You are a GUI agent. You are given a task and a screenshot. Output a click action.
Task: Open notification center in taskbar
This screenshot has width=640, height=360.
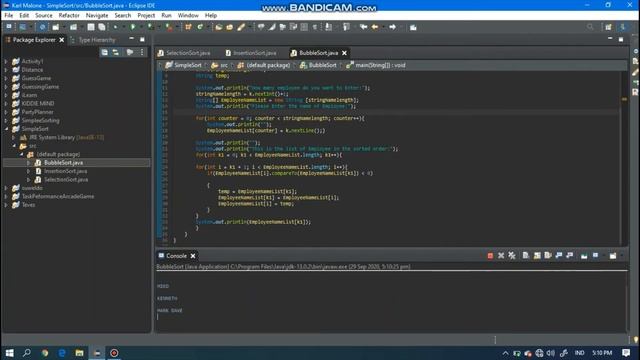click(x=626, y=353)
